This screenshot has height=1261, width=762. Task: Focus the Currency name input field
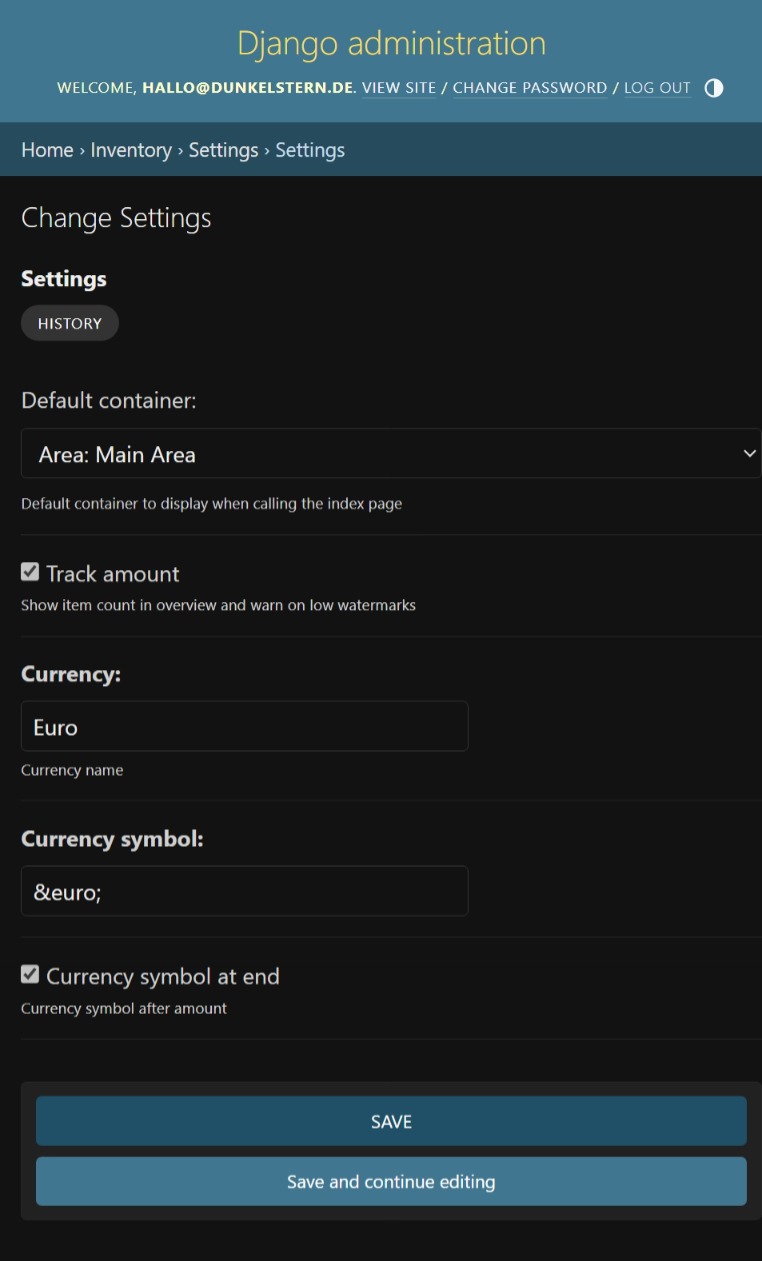coord(245,726)
